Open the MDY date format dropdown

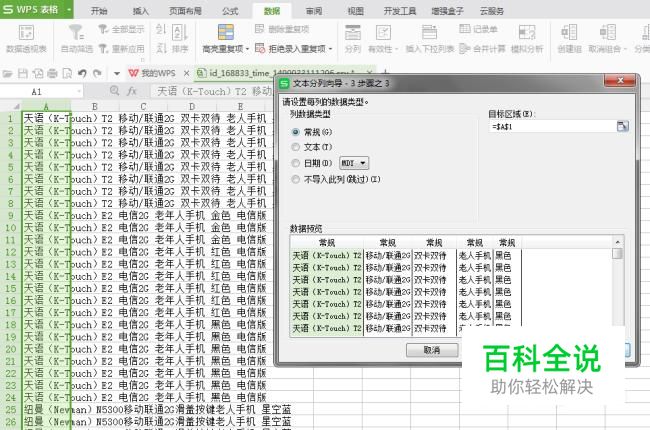pyautogui.click(x=354, y=163)
